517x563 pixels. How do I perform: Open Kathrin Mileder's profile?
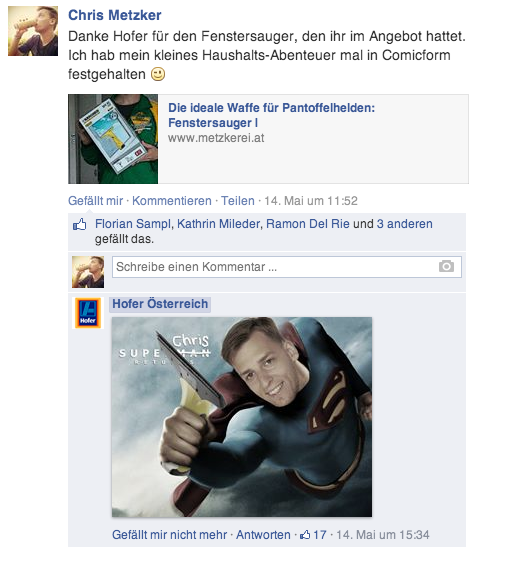point(218,224)
